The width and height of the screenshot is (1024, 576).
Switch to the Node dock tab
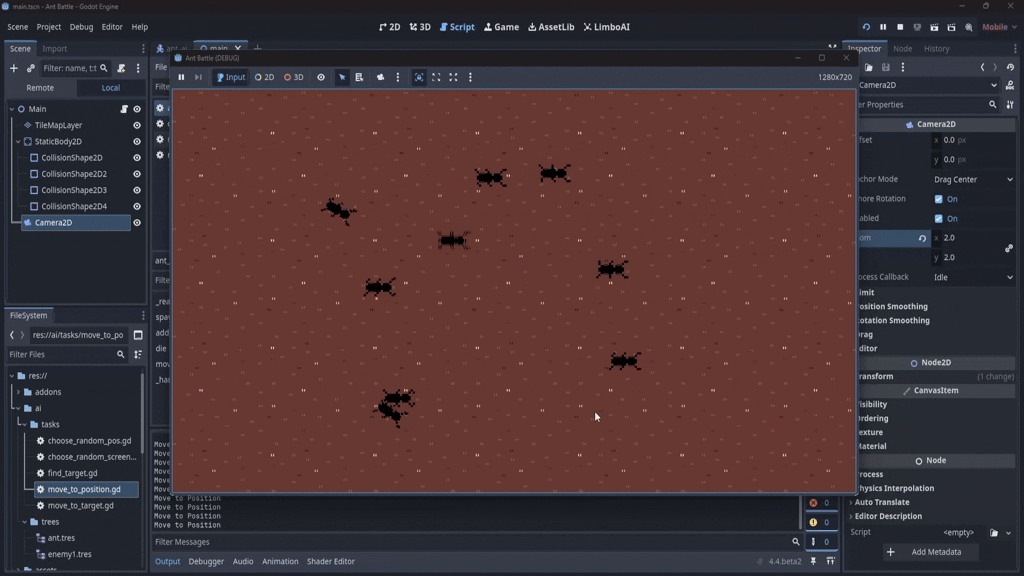(x=903, y=48)
